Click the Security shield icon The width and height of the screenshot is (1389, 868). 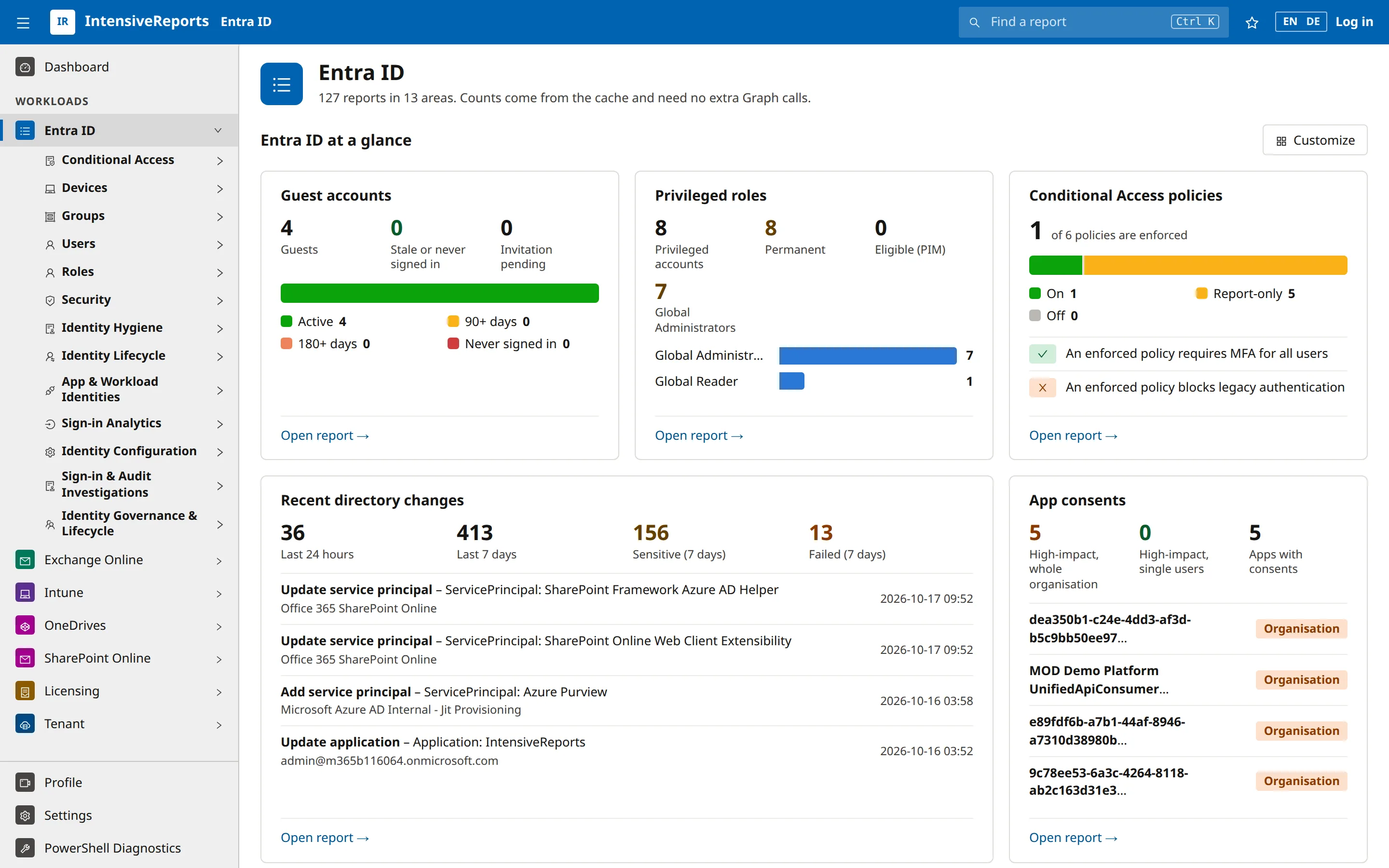50,300
